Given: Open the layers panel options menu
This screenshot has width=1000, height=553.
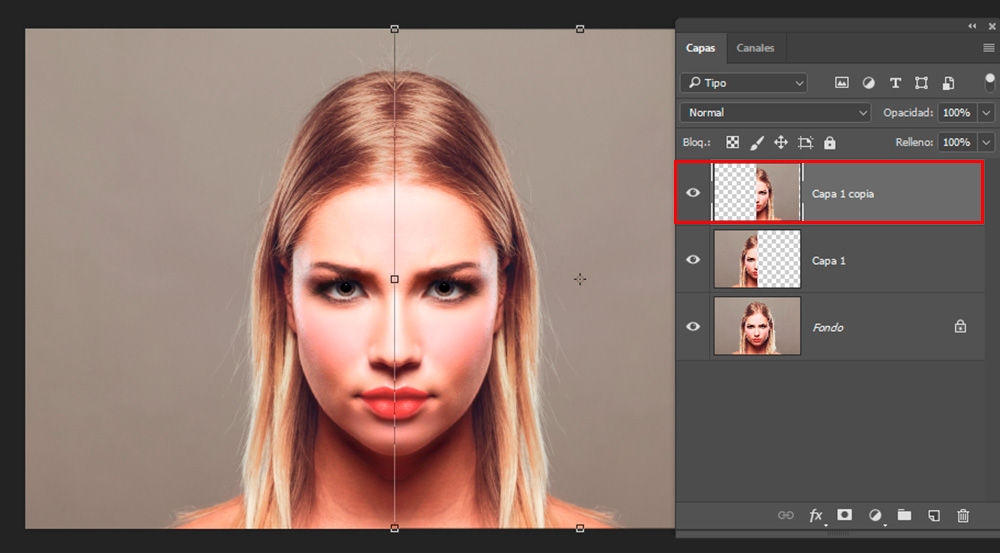Looking at the screenshot, I should pyautogui.click(x=988, y=48).
